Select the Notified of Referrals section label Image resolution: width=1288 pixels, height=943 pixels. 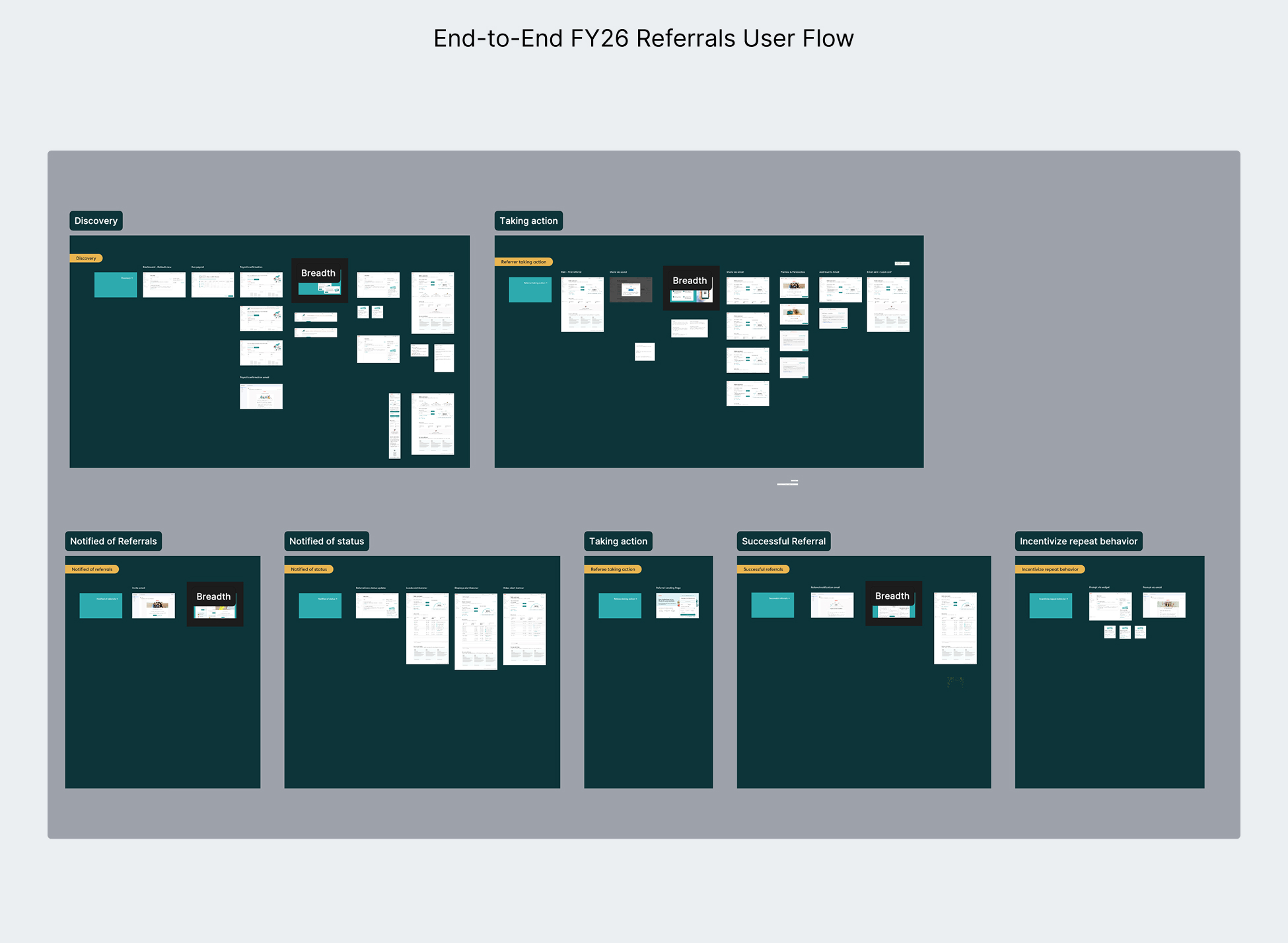(x=113, y=541)
